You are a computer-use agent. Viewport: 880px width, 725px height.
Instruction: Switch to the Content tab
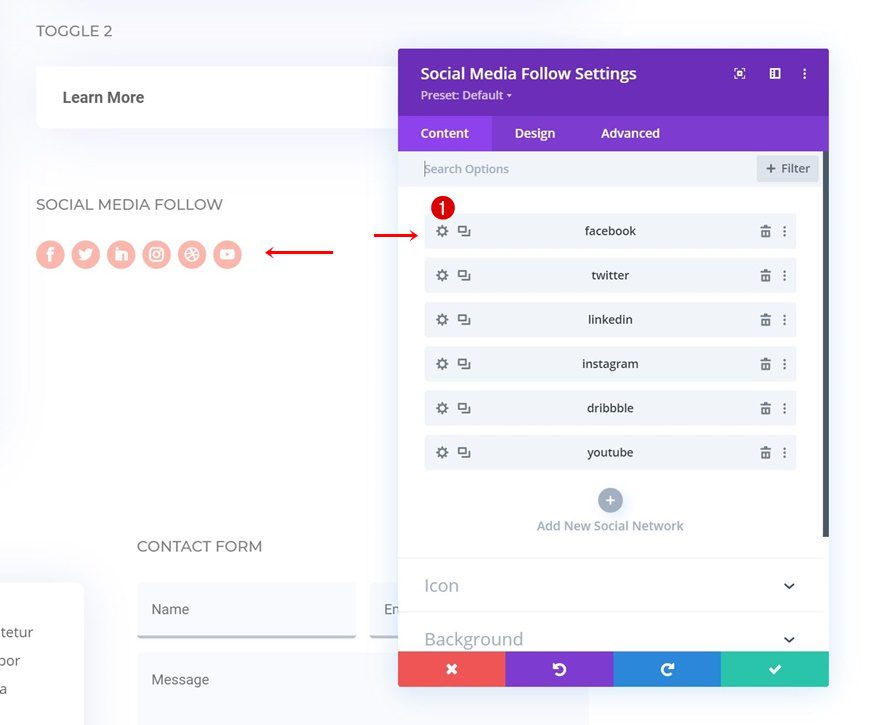point(444,134)
